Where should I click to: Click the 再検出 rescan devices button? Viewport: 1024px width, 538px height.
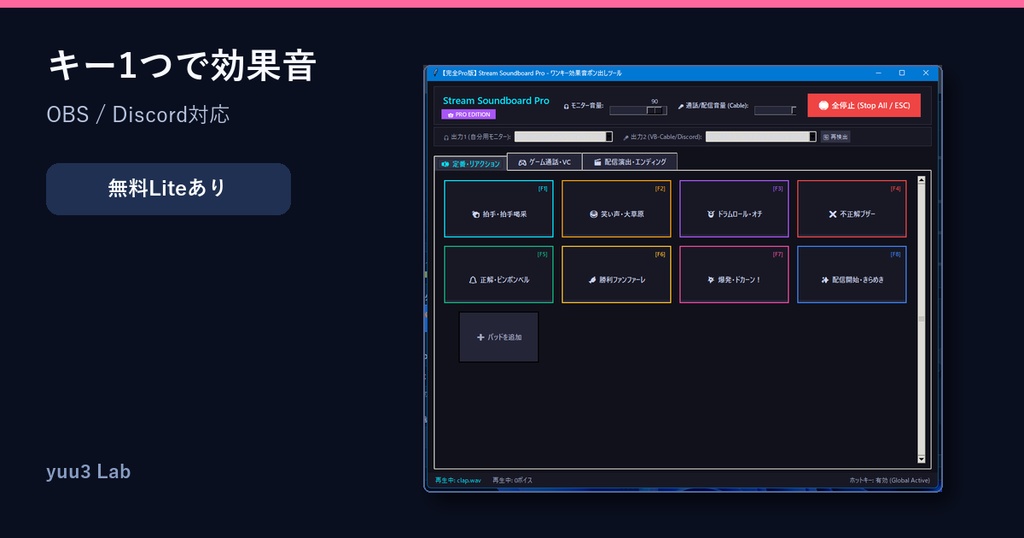point(835,137)
